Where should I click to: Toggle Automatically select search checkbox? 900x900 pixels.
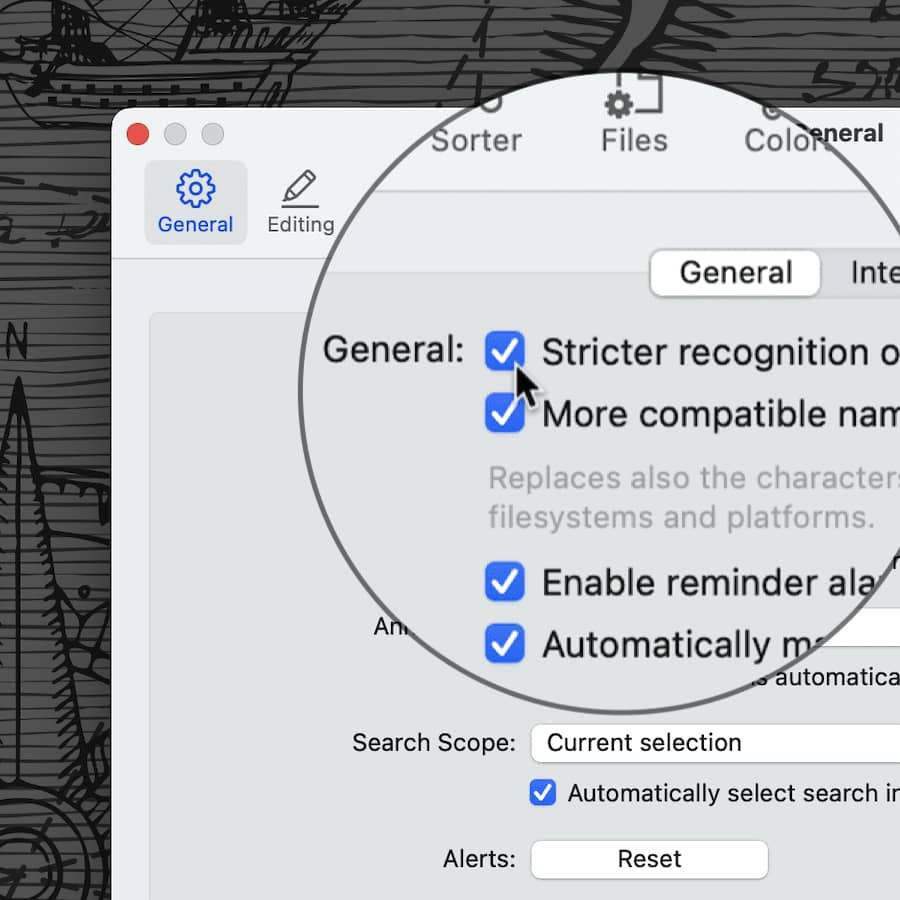(542, 793)
